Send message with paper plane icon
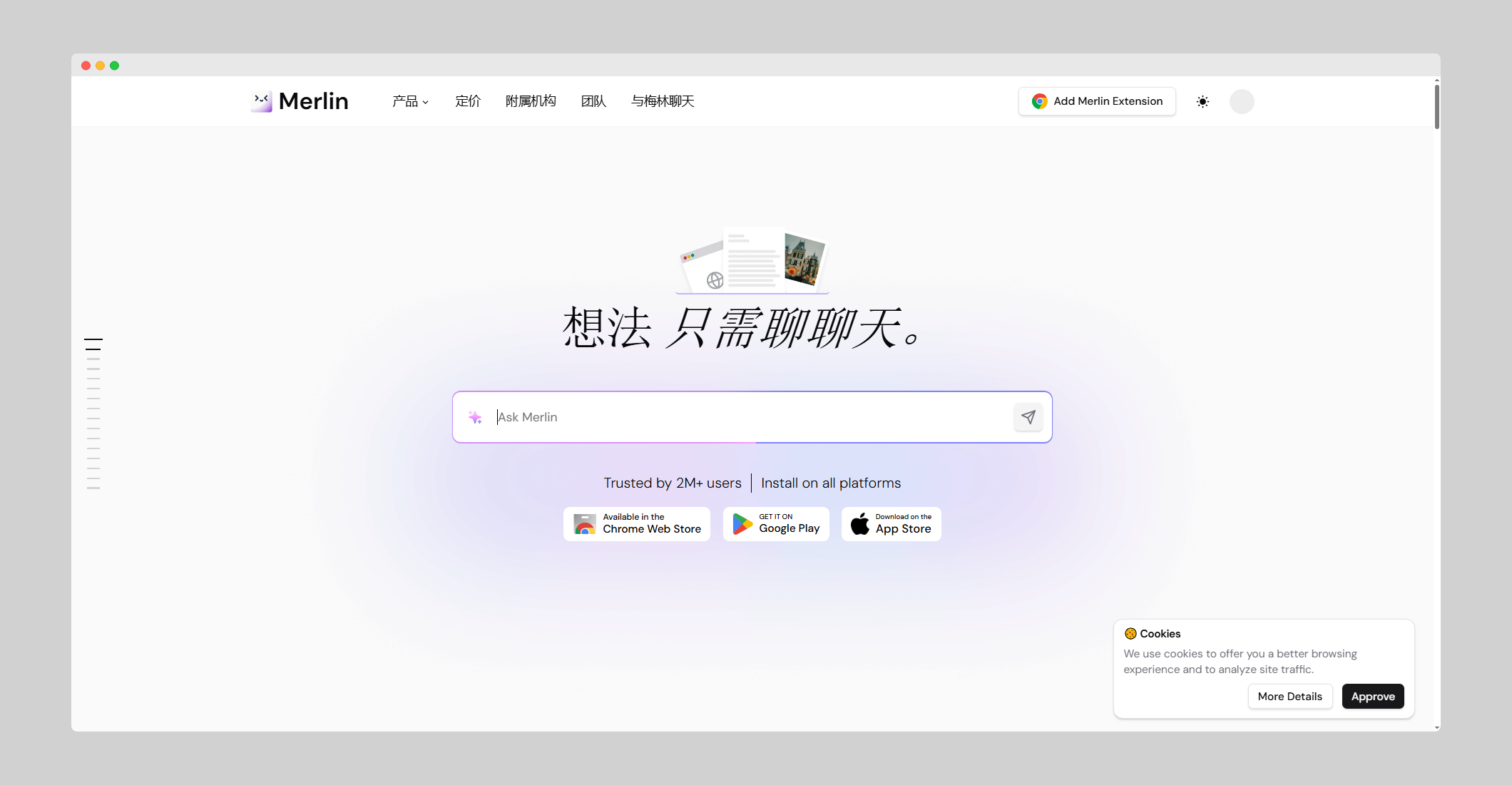This screenshot has width=1512, height=785. click(x=1028, y=417)
